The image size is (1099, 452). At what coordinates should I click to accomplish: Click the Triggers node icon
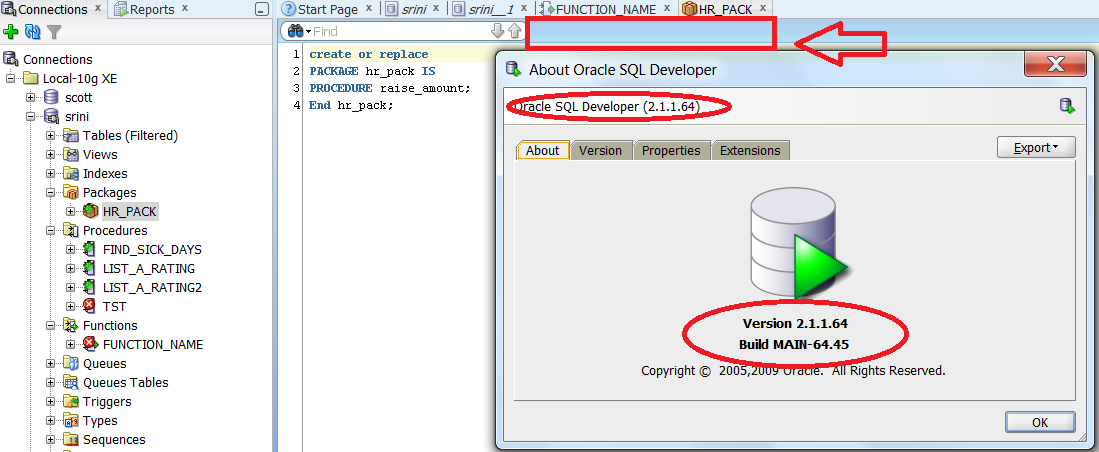pyautogui.click(x=71, y=402)
